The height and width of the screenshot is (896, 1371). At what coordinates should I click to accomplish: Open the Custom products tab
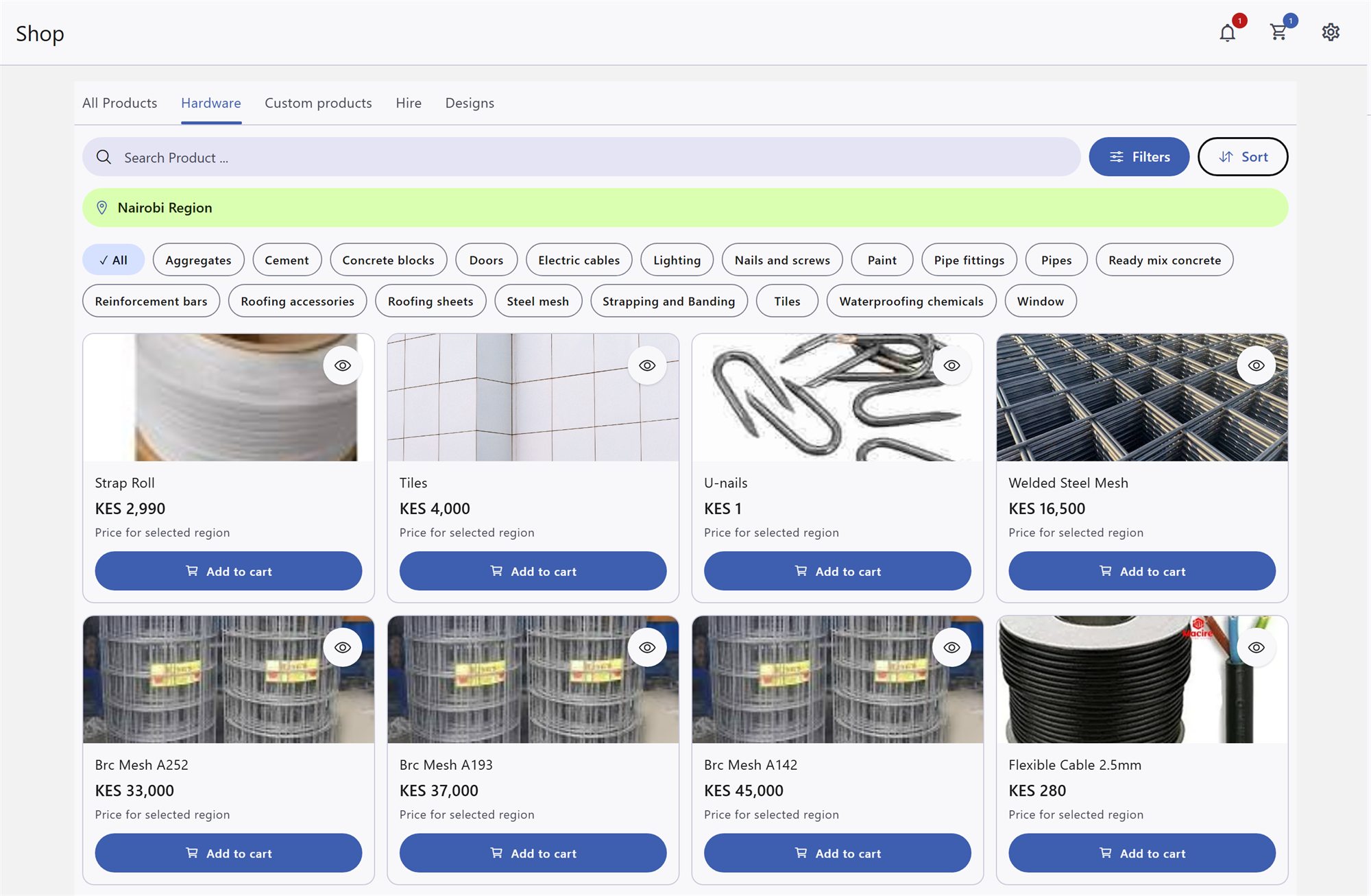[318, 103]
